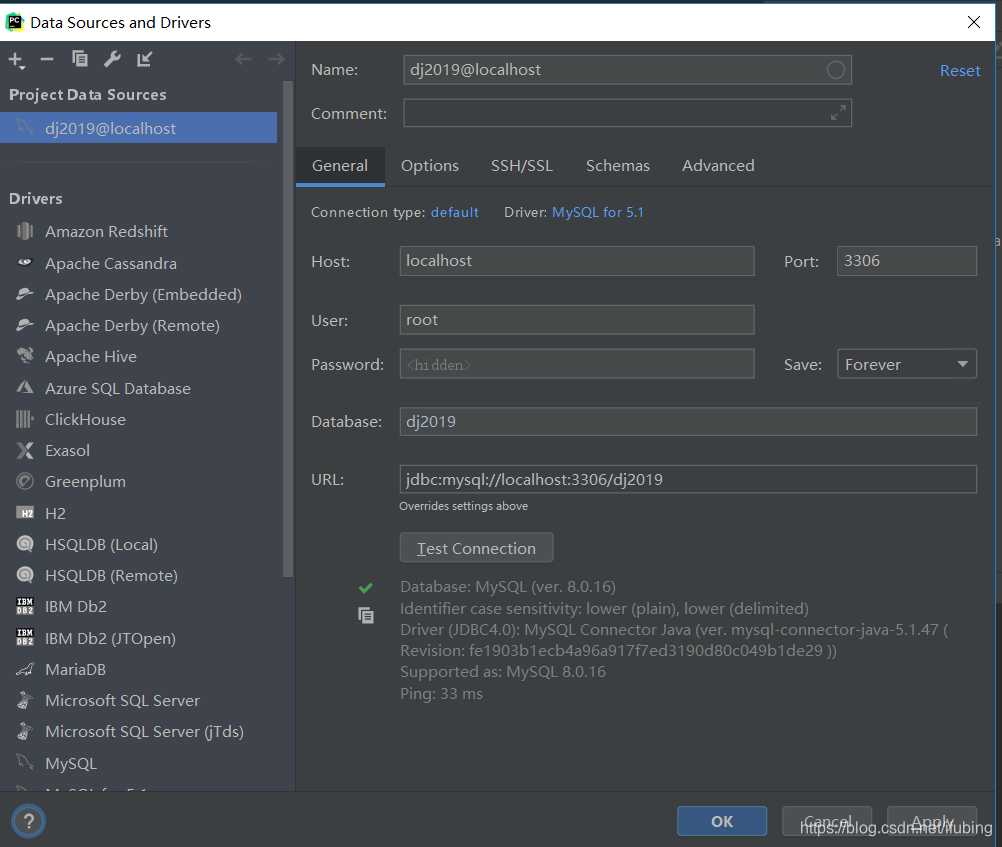Select the IBM Db2 driver
This screenshot has width=1002, height=847.
(139, 607)
